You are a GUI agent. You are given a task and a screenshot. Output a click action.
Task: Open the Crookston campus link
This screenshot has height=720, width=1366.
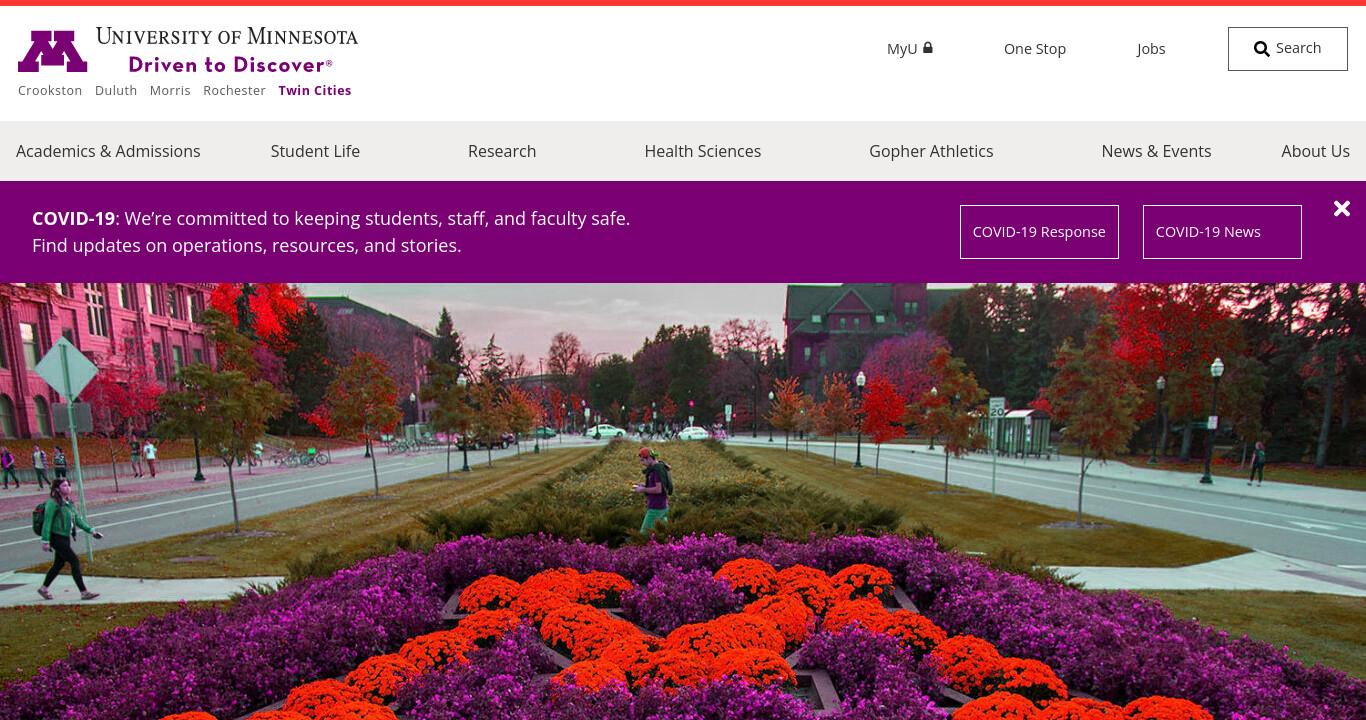[50, 90]
